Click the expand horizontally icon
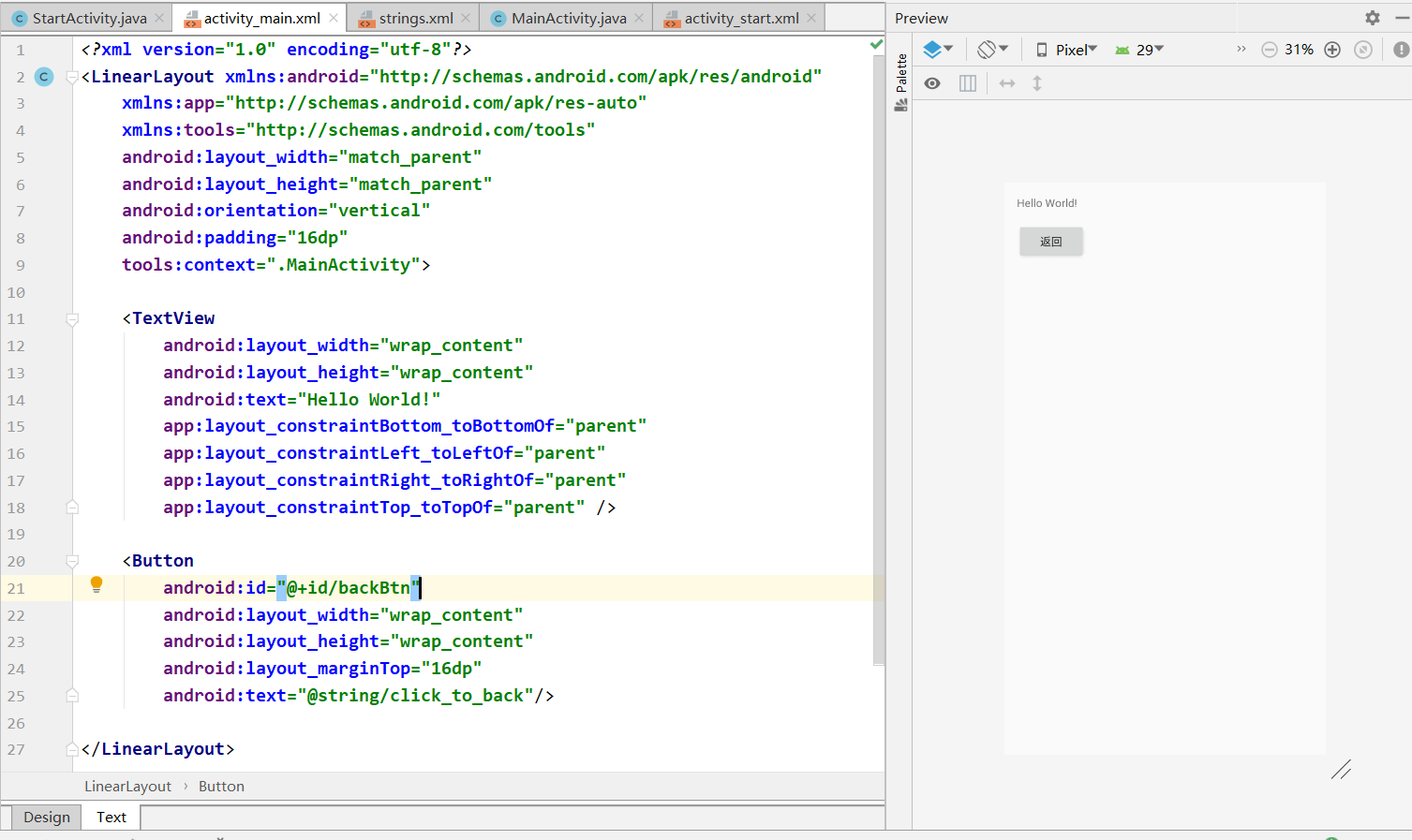Viewport: 1412px width, 840px height. point(1007,83)
